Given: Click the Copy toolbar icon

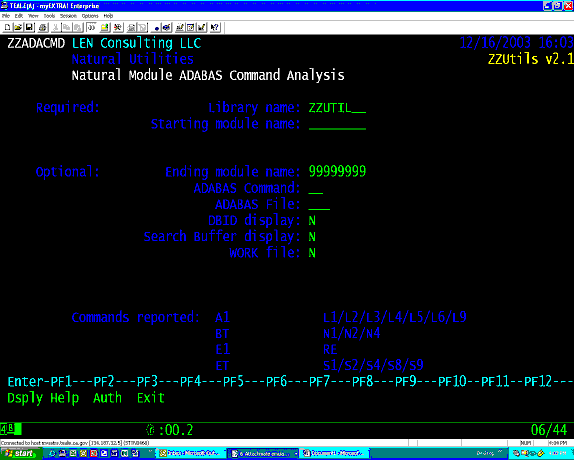Looking at the screenshot, I should (x=66, y=27).
